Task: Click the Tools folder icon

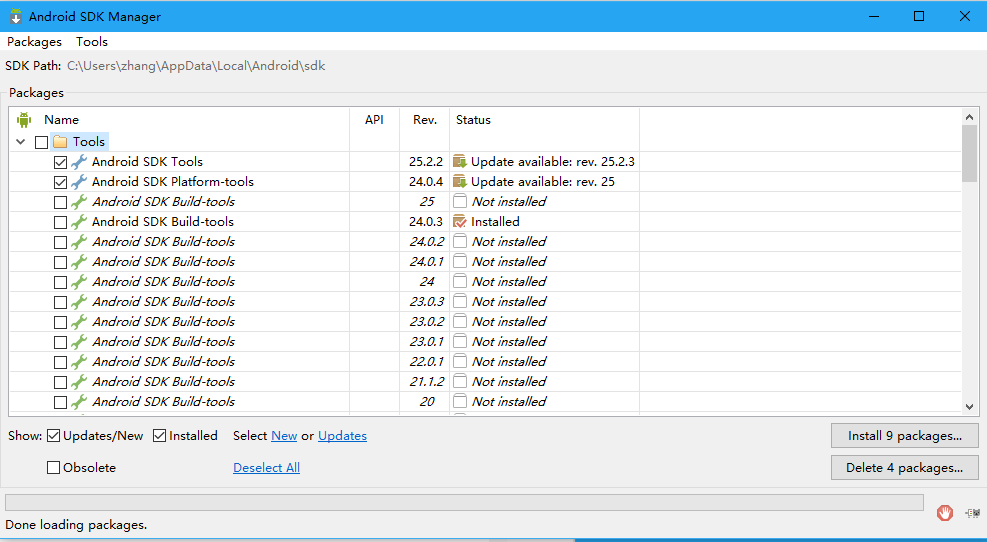Action: (60, 142)
